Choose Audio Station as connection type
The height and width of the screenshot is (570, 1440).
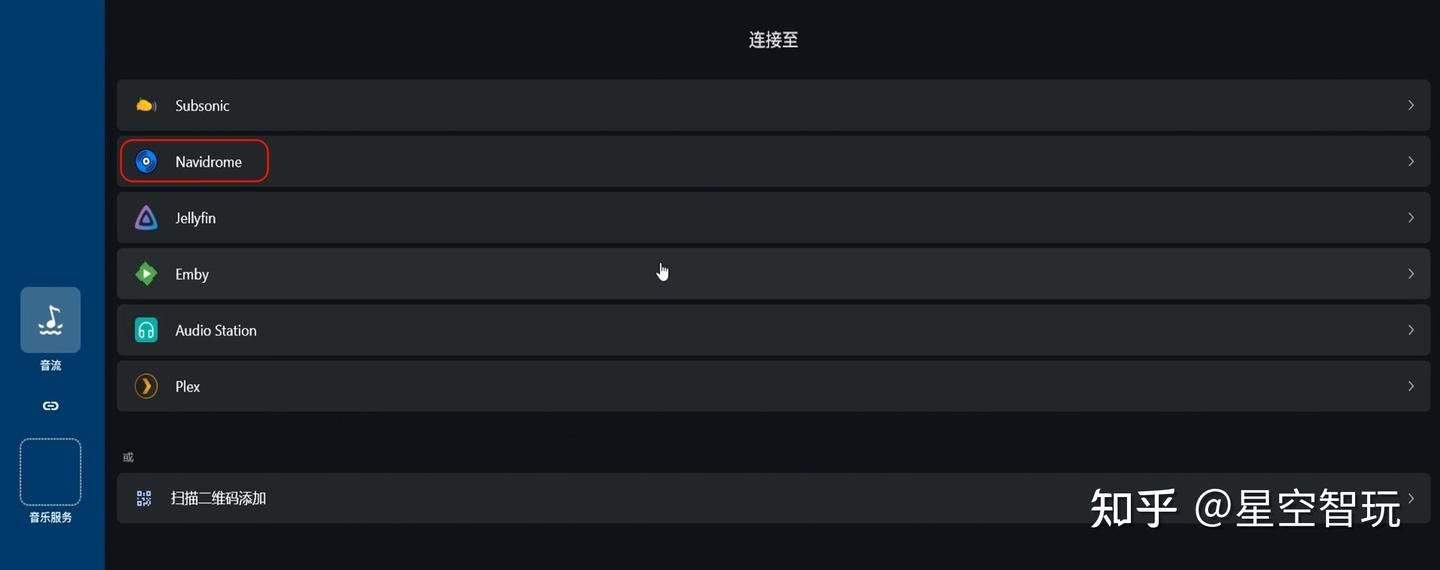click(216, 331)
